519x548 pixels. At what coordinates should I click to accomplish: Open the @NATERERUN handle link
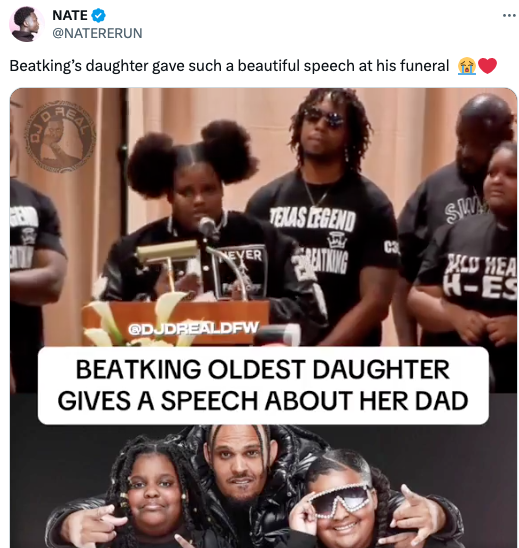97,33
